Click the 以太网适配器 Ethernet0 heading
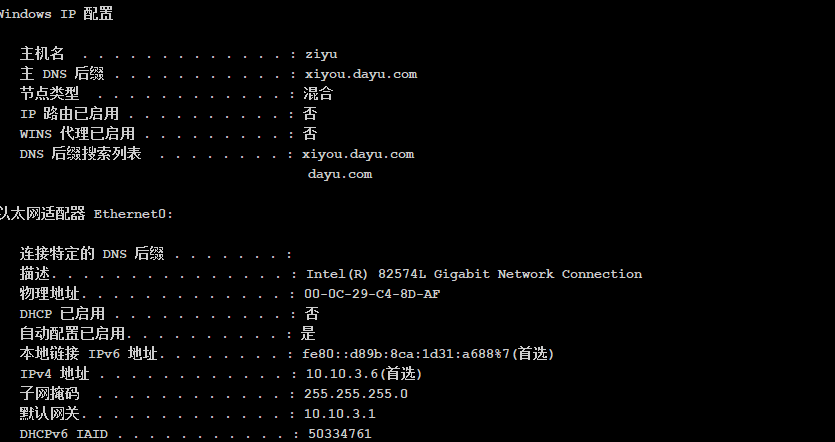Image resolution: width=835 pixels, height=442 pixels. point(86,214)
